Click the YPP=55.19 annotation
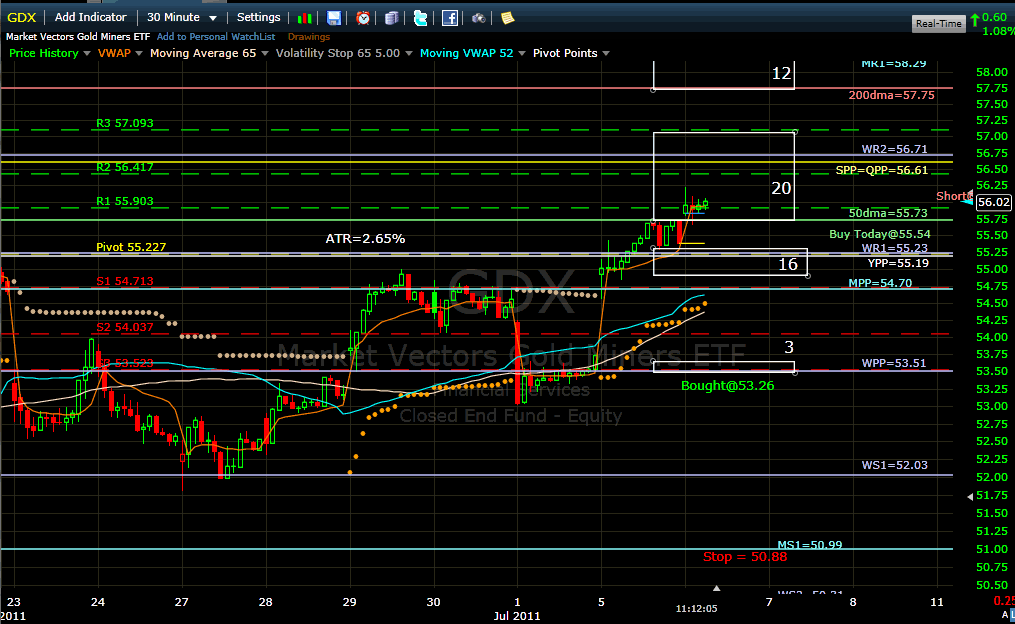Viewport: 1015px width, 624px height. 898,263
